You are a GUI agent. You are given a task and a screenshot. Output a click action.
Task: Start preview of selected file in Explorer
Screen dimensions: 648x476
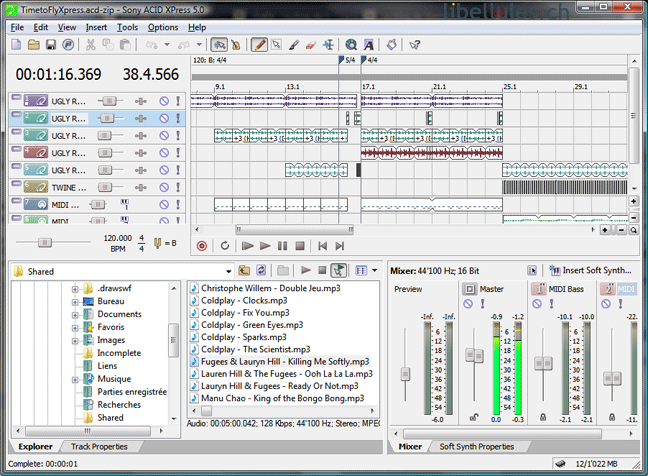click(x=306, y=271)
